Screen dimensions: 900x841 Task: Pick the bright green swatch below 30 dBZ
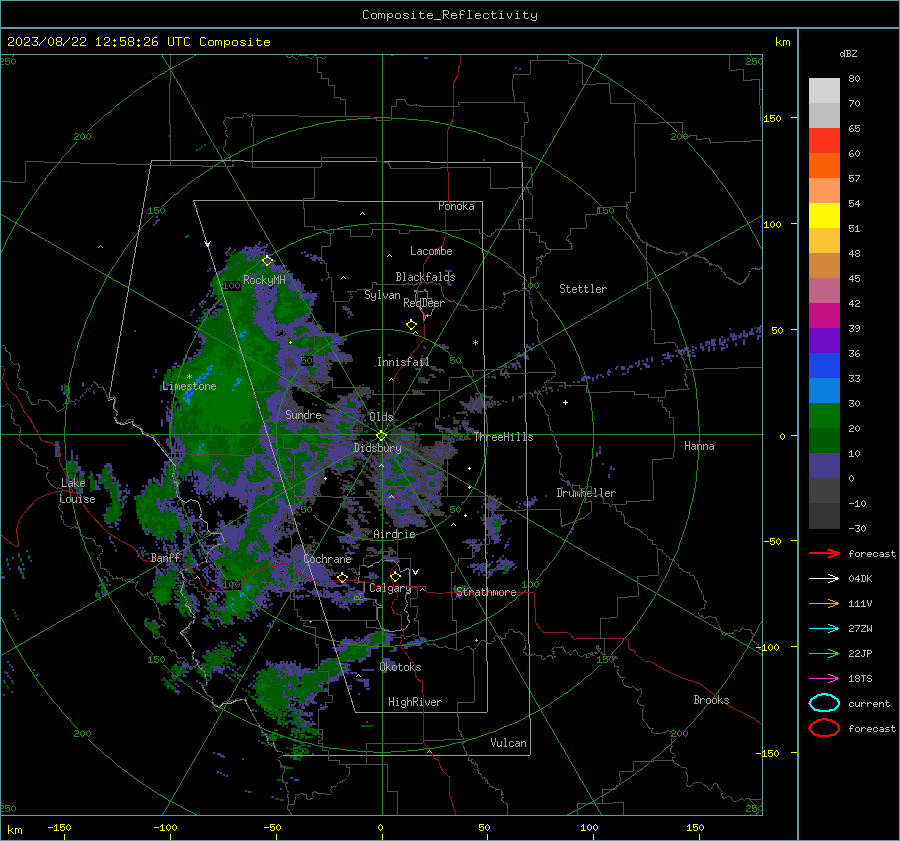[x=824, y=416]
